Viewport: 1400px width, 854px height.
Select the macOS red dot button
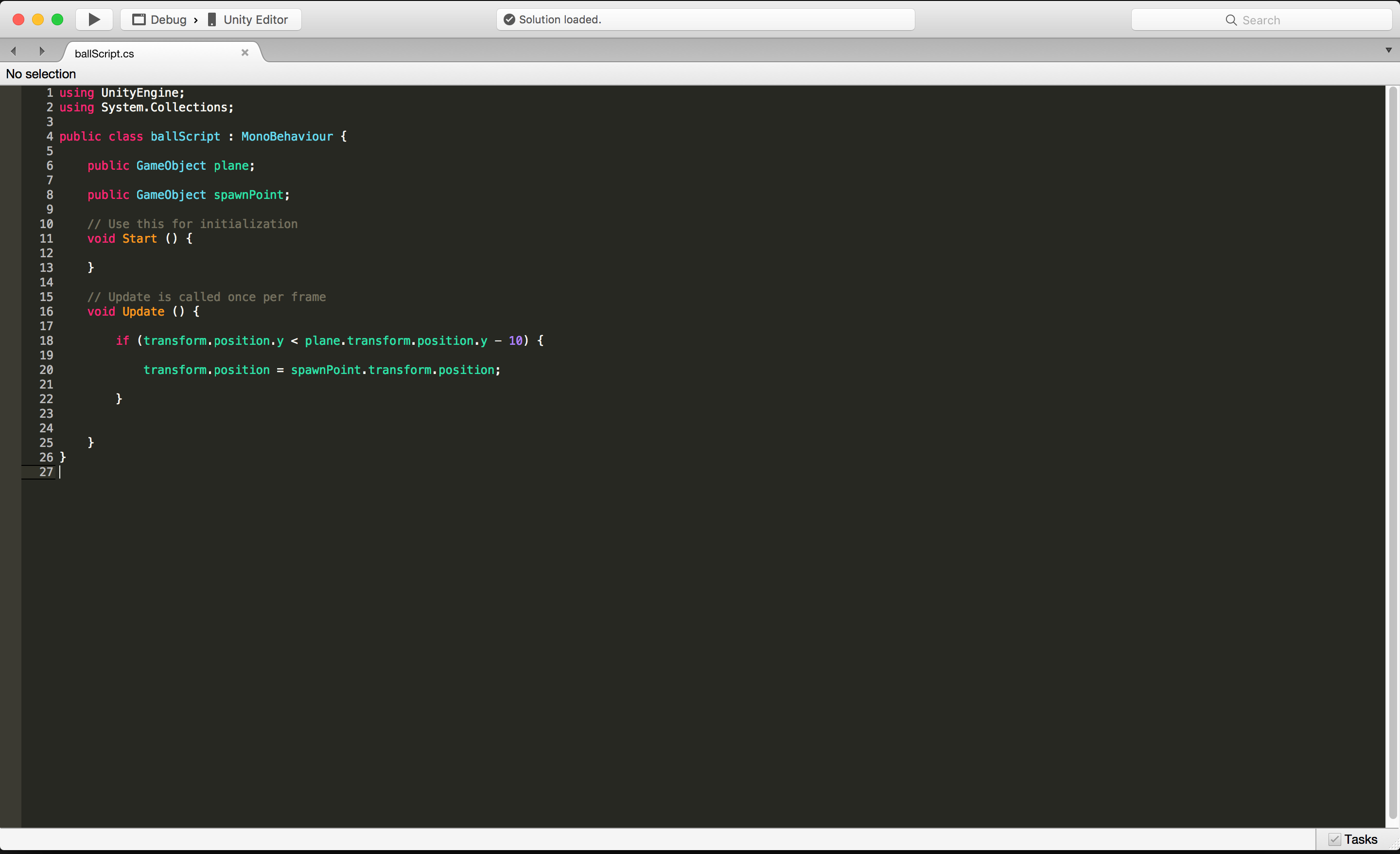click(12, 19)
